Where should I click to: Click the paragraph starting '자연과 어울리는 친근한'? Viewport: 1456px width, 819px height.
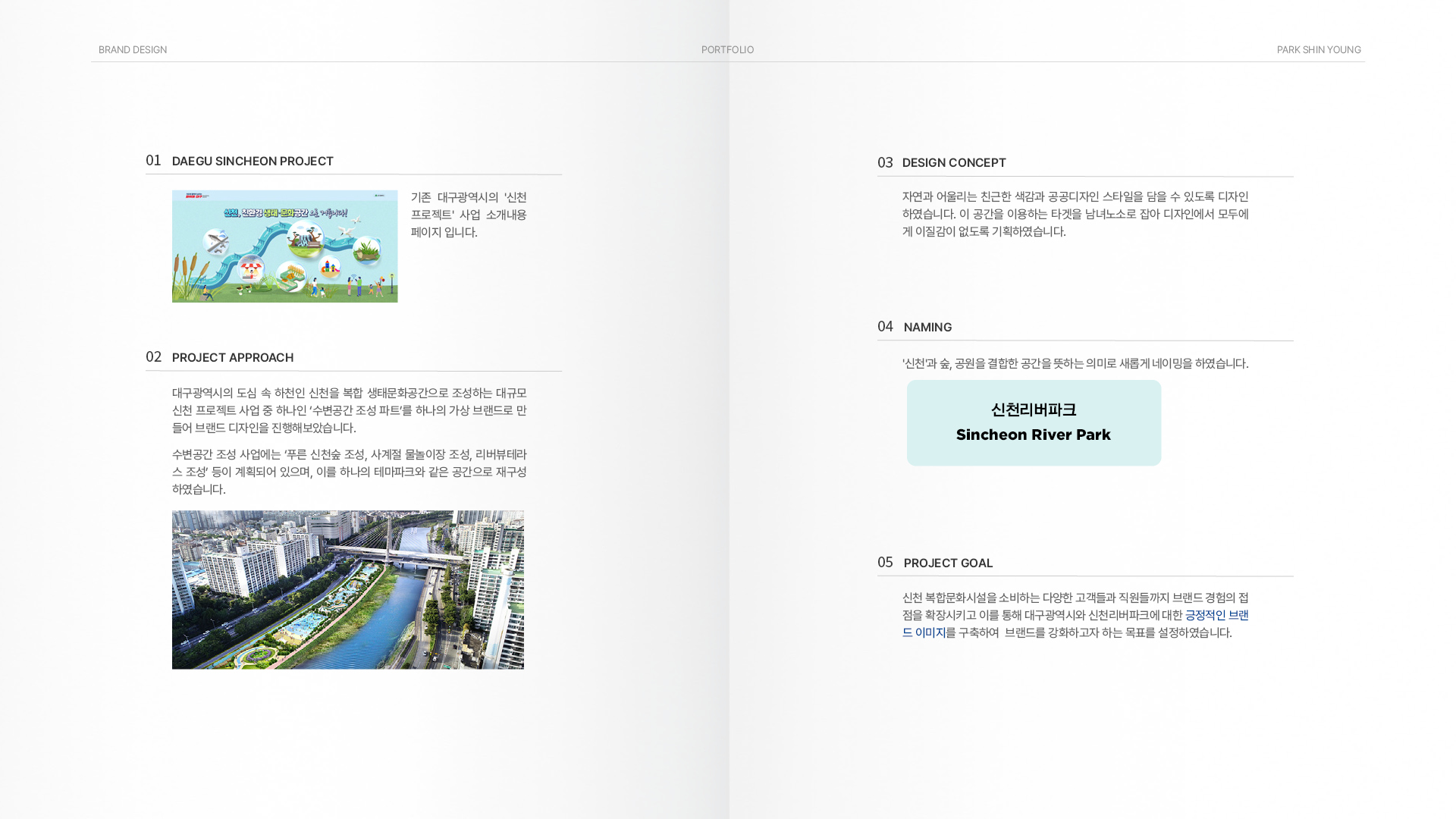[x=1075, y=214]
